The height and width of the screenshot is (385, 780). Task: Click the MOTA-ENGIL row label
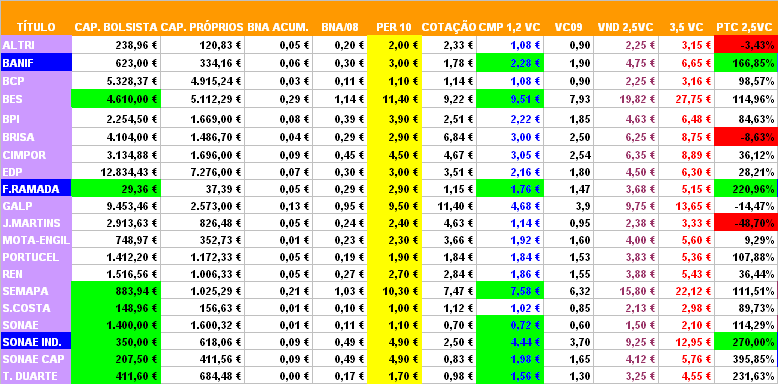pyautogui.click(x=36, y=240)
